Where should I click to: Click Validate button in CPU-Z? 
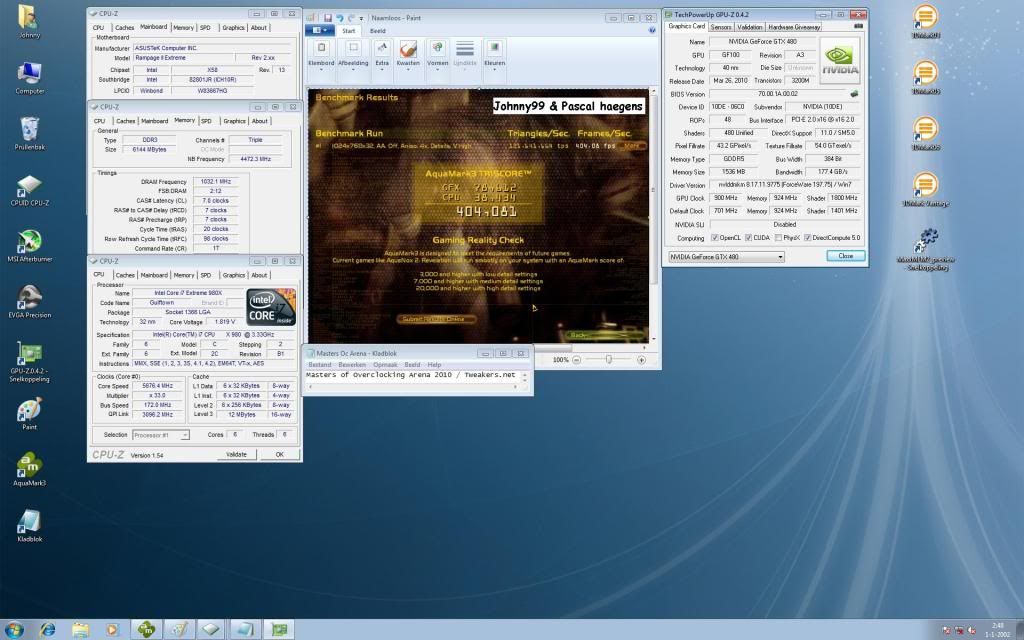[236, 455]
